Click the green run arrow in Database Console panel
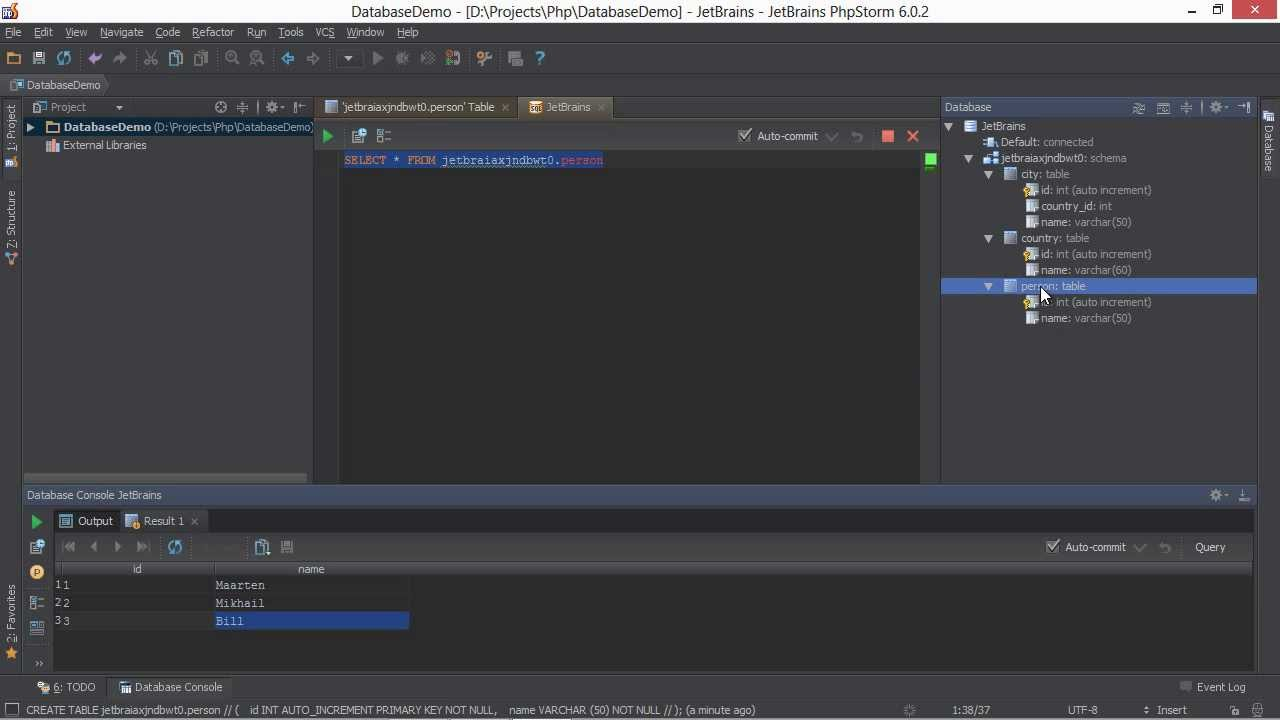Screen dimensions: 1280x720 [x=37, y=521]
